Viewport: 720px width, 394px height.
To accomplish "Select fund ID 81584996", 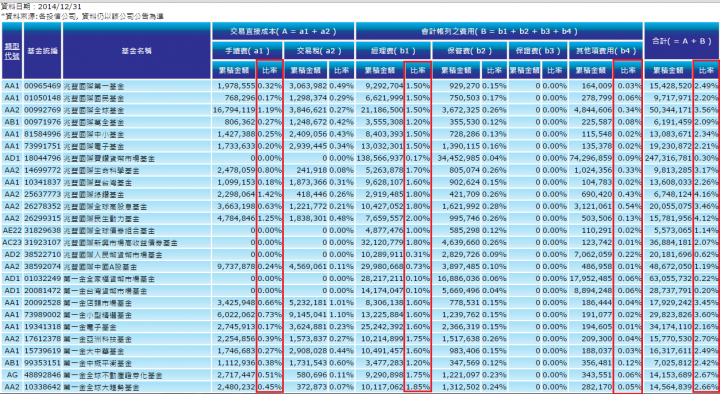I will (42, 134).
